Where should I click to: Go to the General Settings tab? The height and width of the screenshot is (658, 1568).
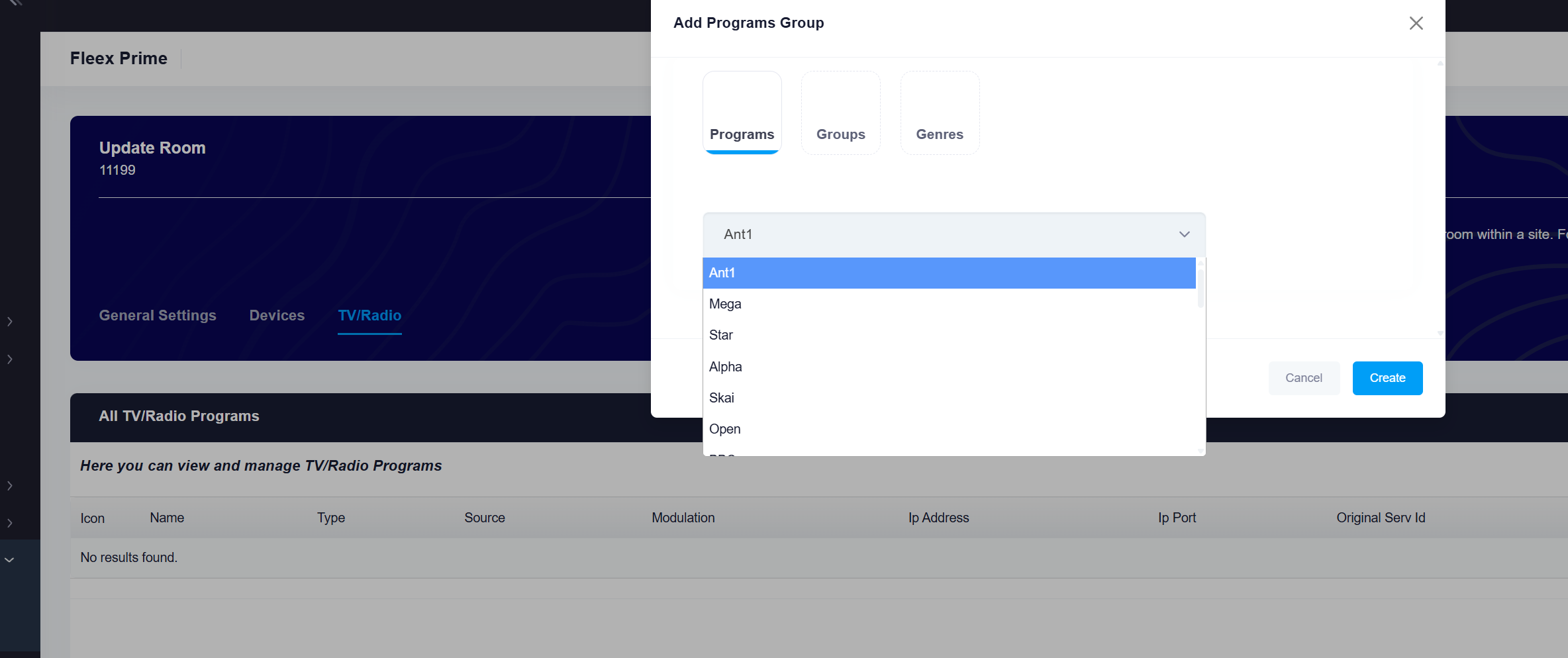[x=158, y=316]
